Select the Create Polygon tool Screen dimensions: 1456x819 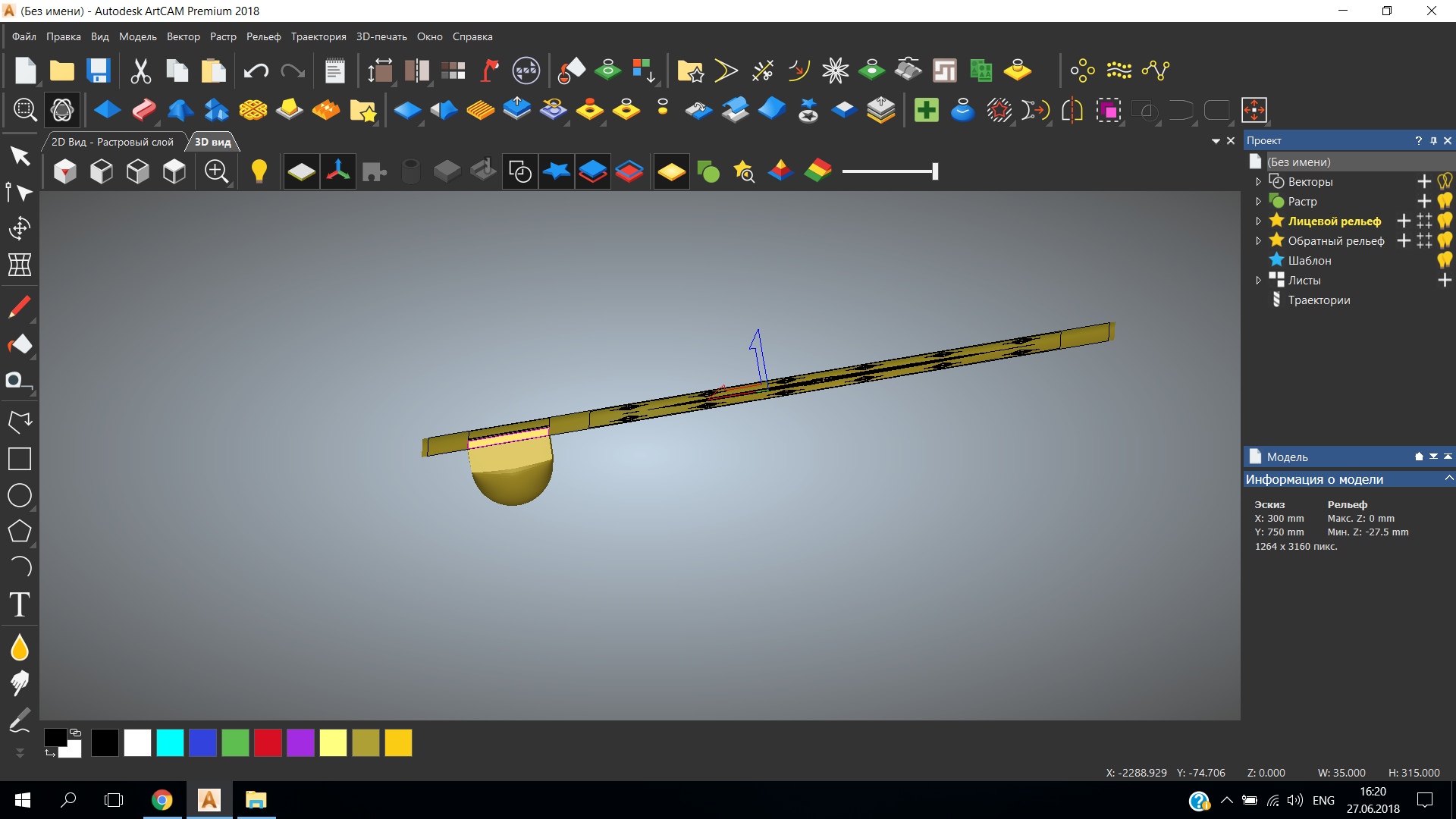coord(20,532)
